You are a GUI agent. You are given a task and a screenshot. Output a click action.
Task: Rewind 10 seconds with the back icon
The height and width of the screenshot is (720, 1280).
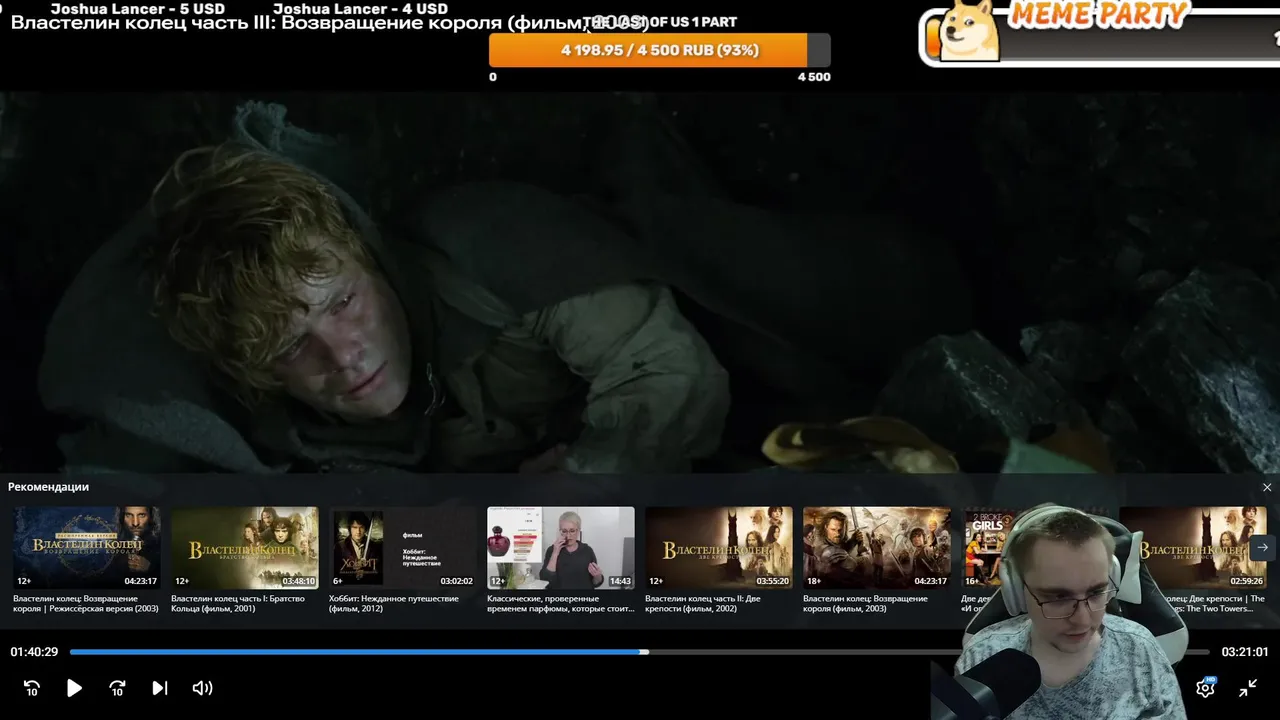(32, 688)
